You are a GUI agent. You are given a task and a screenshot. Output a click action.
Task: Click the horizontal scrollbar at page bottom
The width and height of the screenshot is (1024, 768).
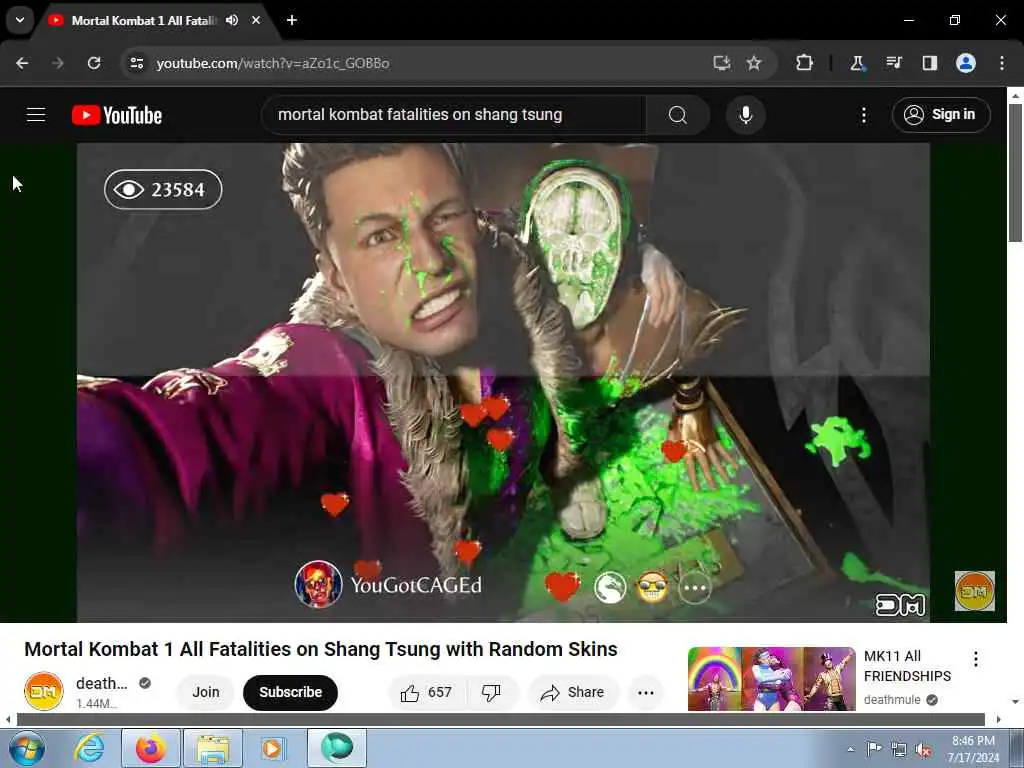(x=501, y=719)
